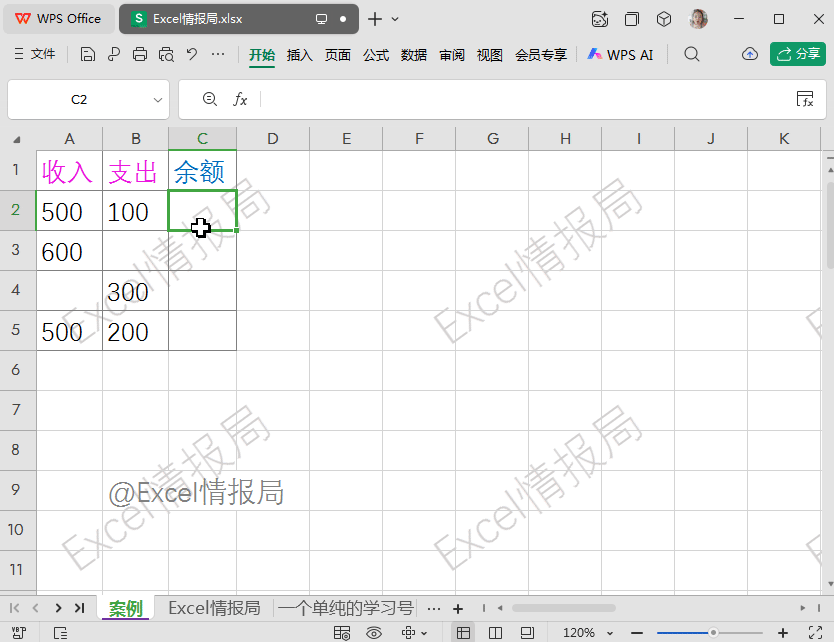Click the Print icon
This screenshot has height=642, width=834.
pos(140,54)
